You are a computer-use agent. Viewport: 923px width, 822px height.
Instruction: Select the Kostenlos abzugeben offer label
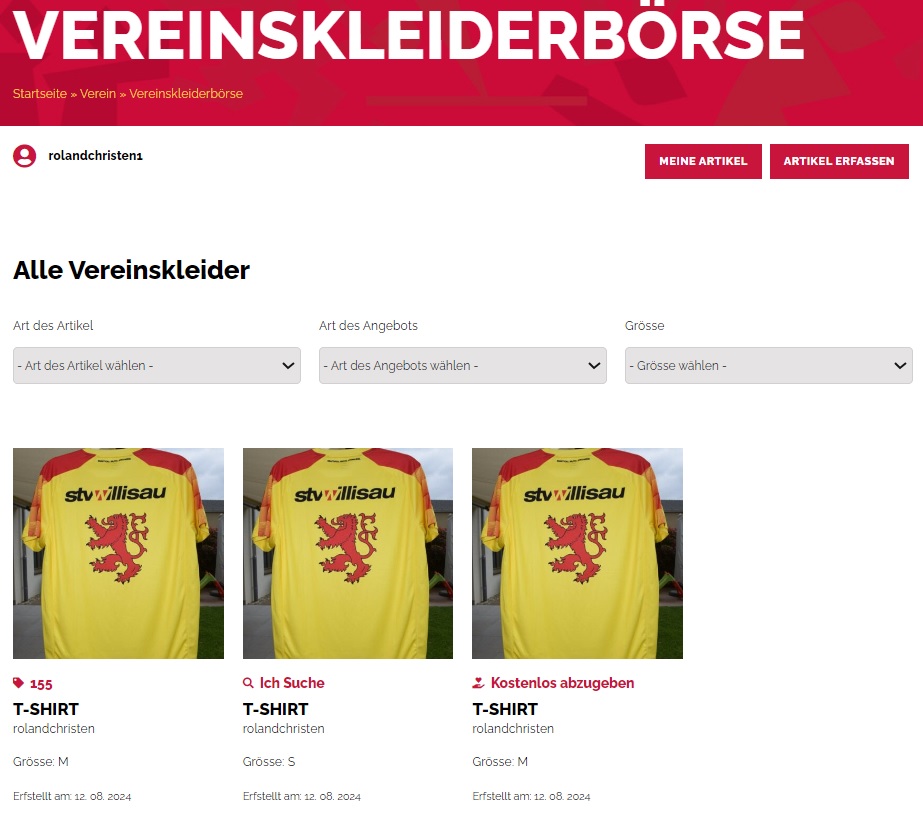(562, 683)
